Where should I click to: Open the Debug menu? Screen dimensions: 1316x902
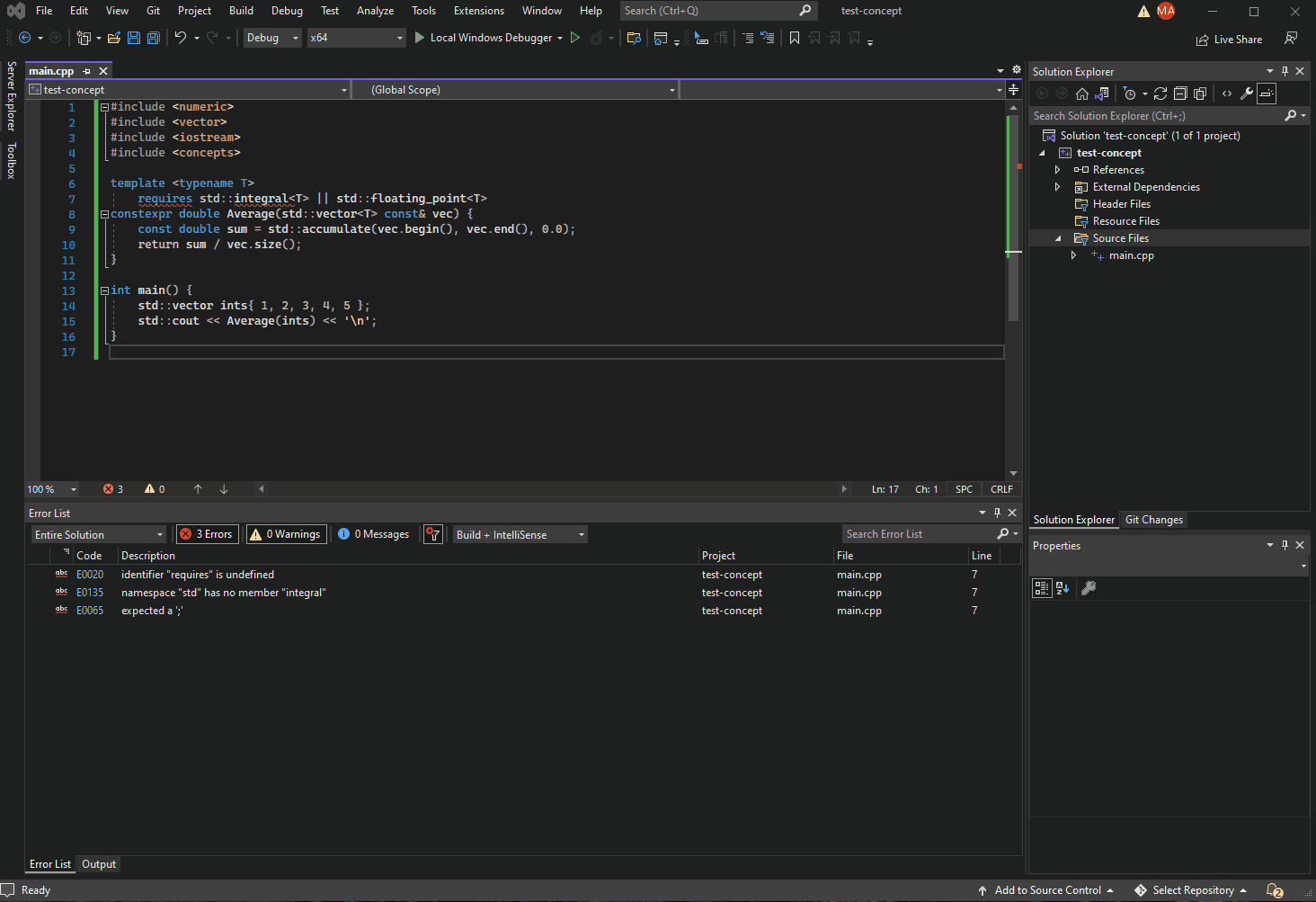(x=287, y=11)
